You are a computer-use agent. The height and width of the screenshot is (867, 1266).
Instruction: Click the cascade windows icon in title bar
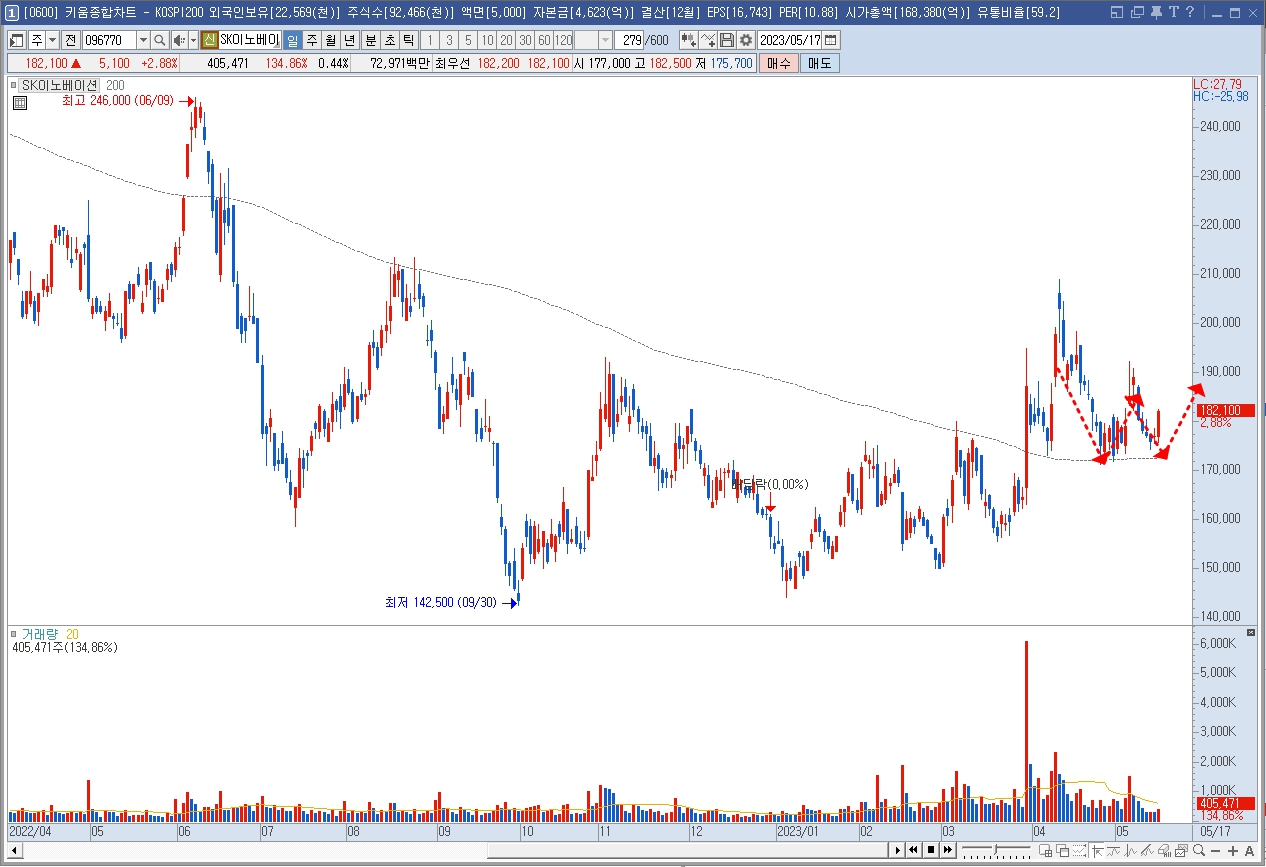click(1137, 12)
